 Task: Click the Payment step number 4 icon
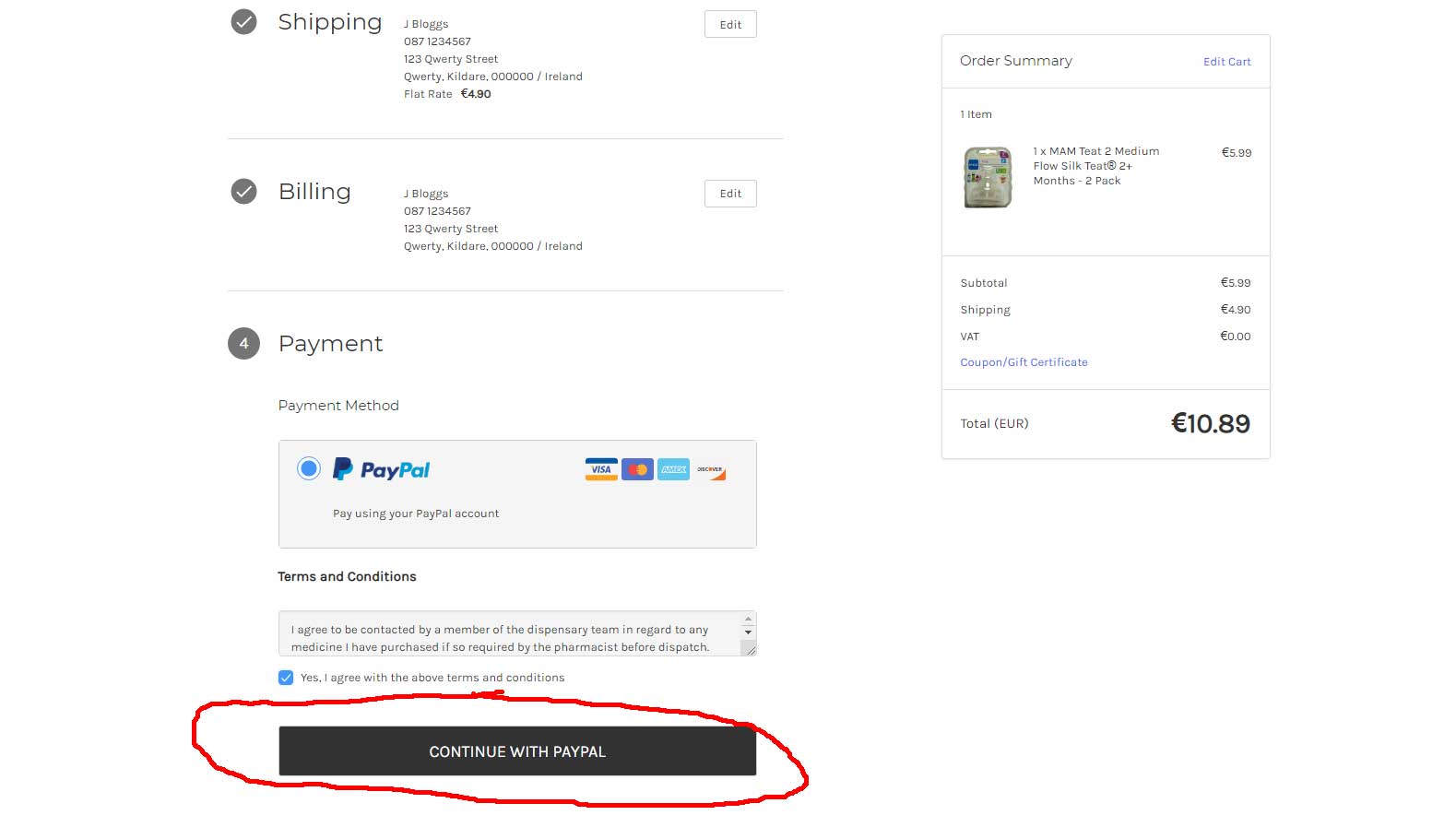pyautogui.click(x=243, y=343)
